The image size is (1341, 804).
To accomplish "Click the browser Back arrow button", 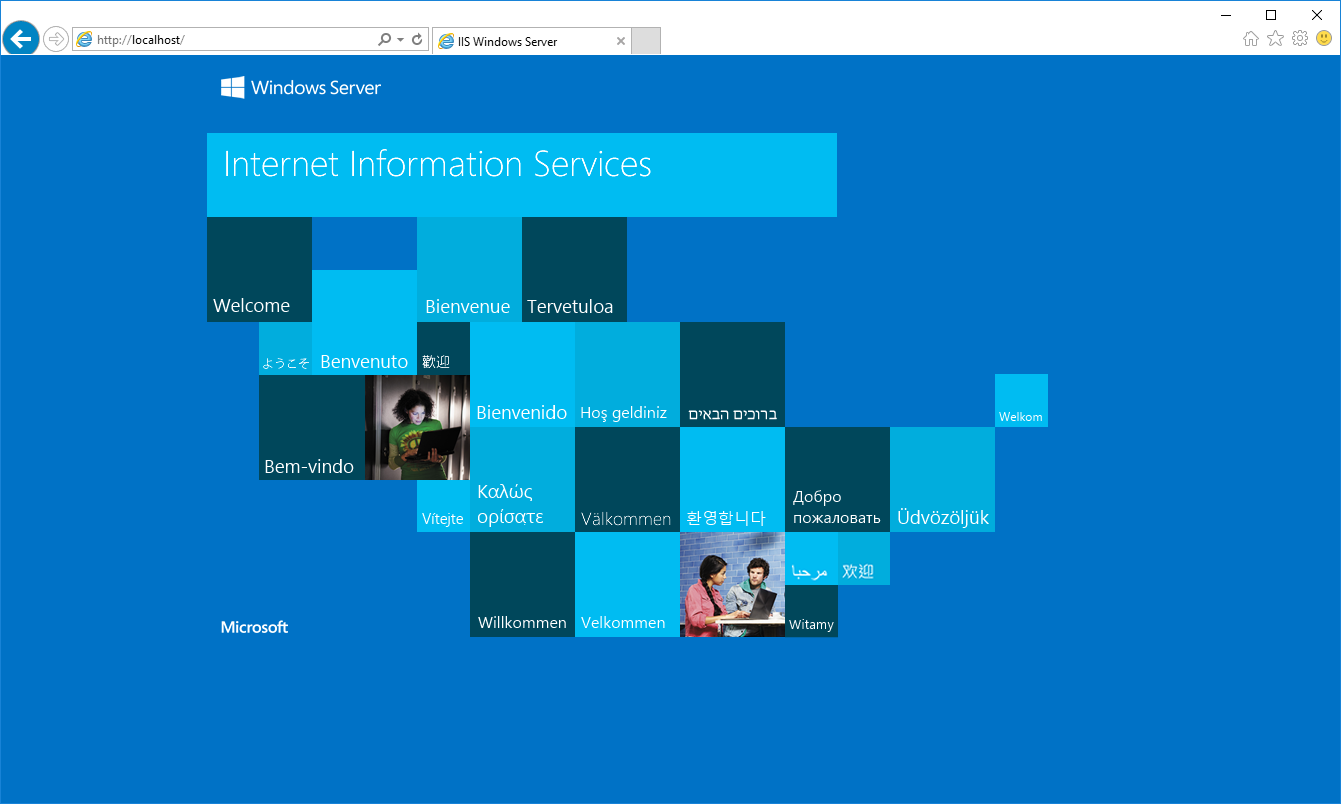I will tap(20, 39).
